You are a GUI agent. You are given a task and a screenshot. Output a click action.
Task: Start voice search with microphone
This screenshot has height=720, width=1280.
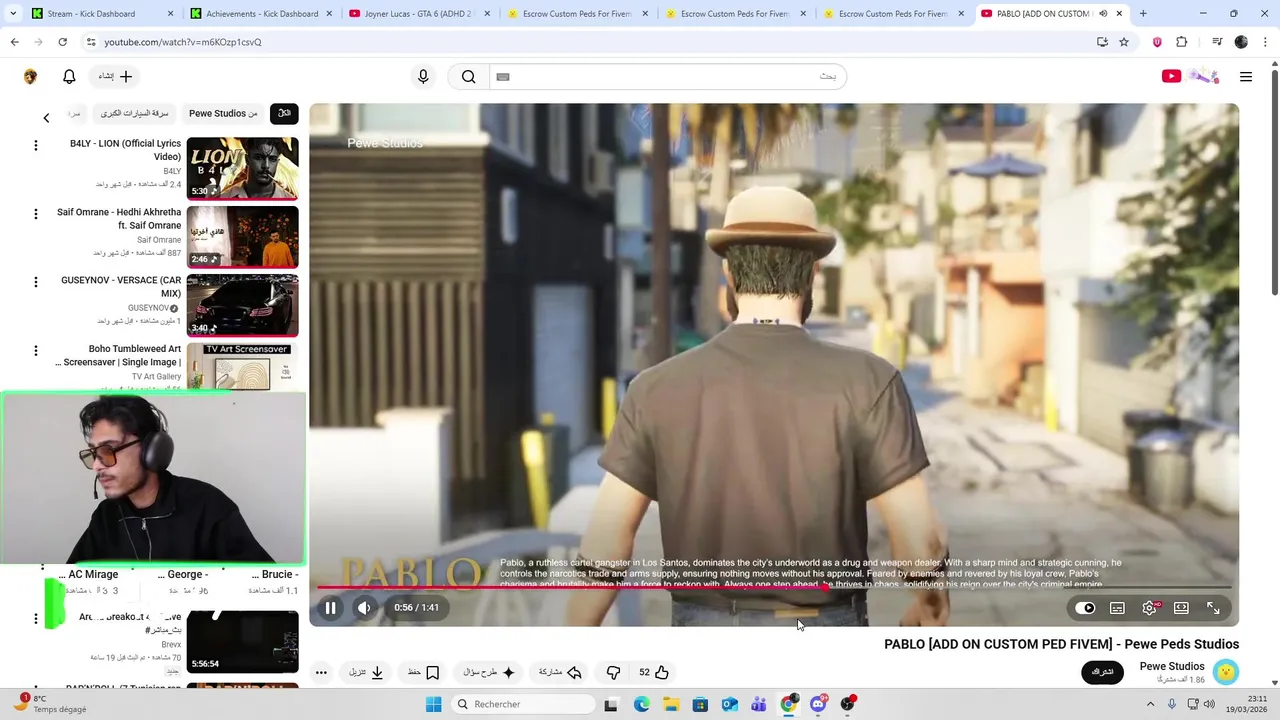[x=423, y=77]
